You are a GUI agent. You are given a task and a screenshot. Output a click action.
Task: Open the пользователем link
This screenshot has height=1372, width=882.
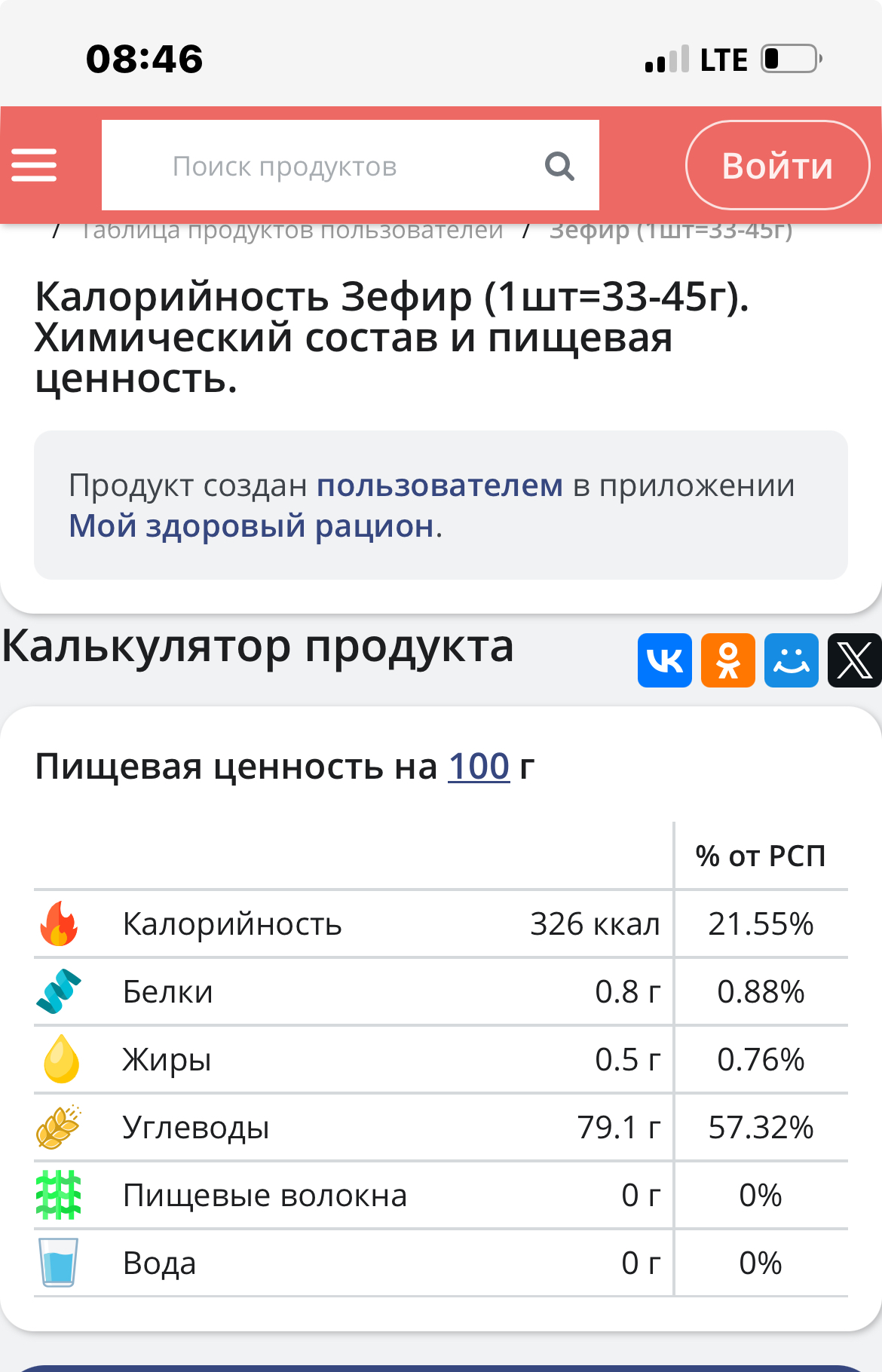pos(439,485)
